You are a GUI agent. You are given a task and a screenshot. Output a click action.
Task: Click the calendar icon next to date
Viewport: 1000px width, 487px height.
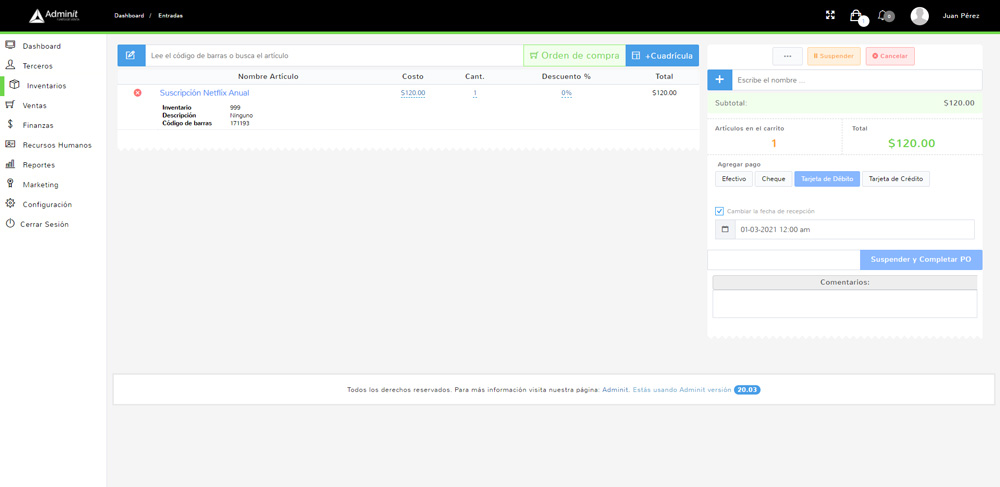tap(725, 229)
